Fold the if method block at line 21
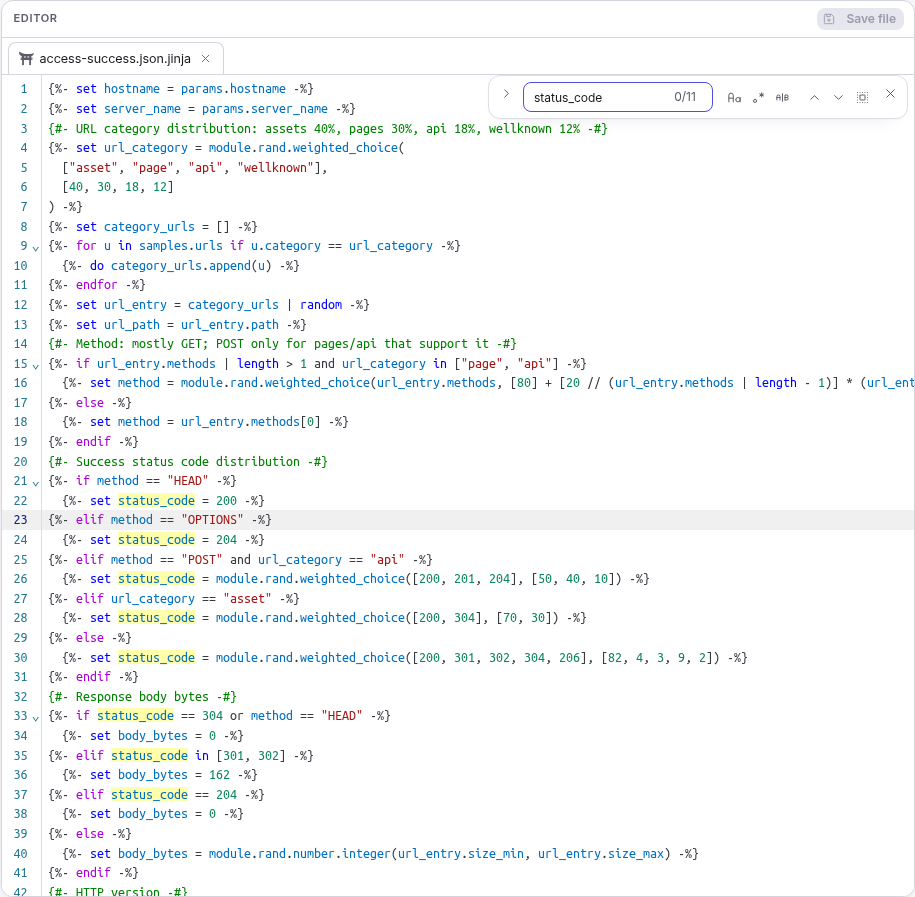The image size is (915, 897). (x=36, y=484)
